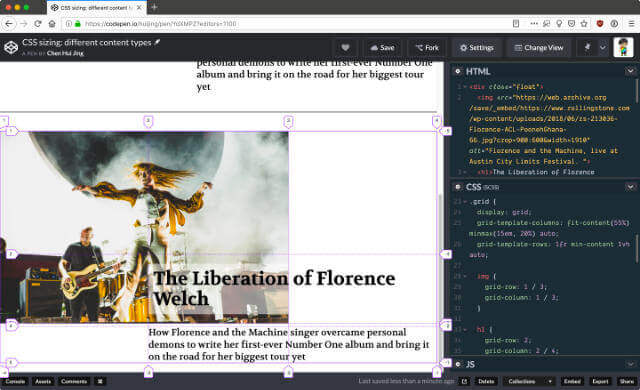Fold the h1 rule in the CSS gutter

[x=464, y=329]
